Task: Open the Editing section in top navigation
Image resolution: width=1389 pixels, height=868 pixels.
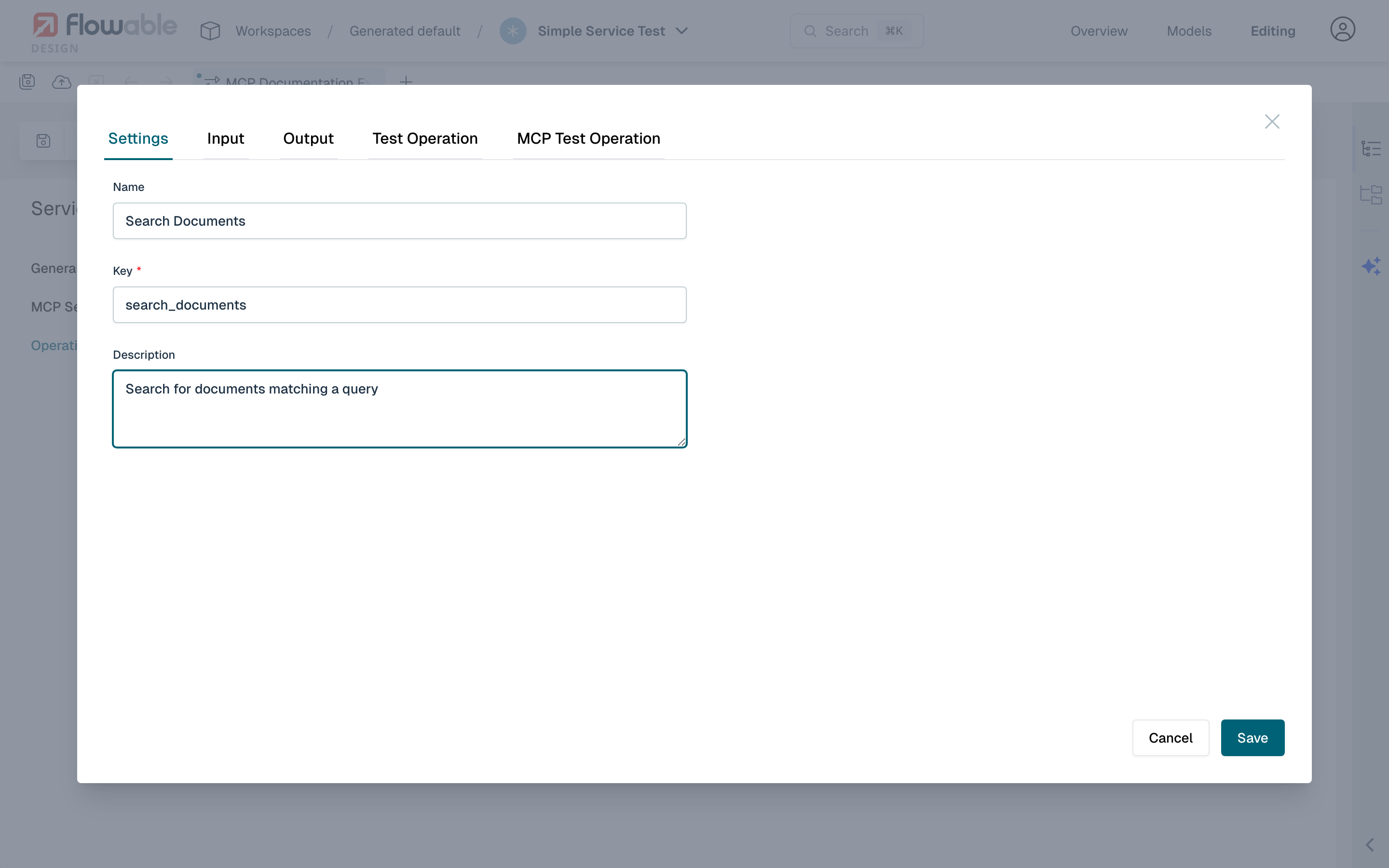Action: coord(1273,31)
